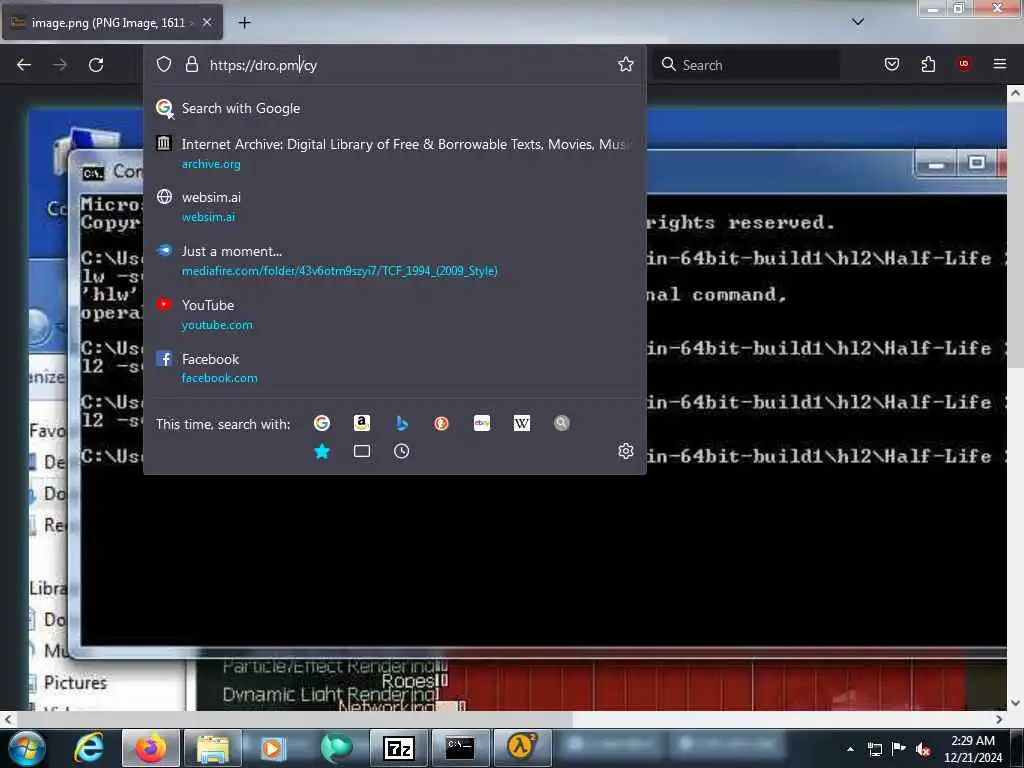This screenshot has width=1024, height=768.
Task: Select the Internet Archive suggestion
Action: coord(394,153)
